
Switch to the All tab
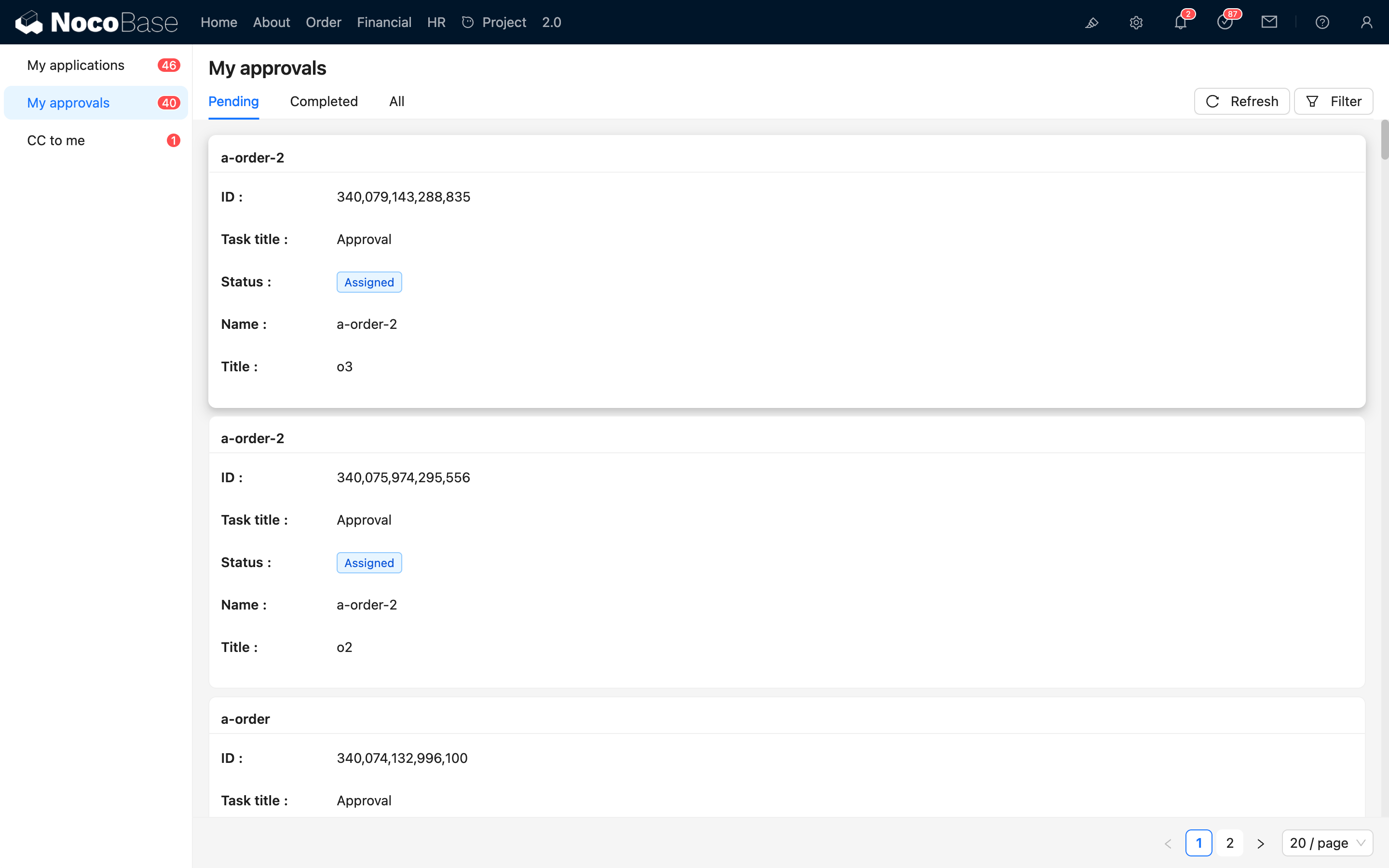click(x=396, y=102)
